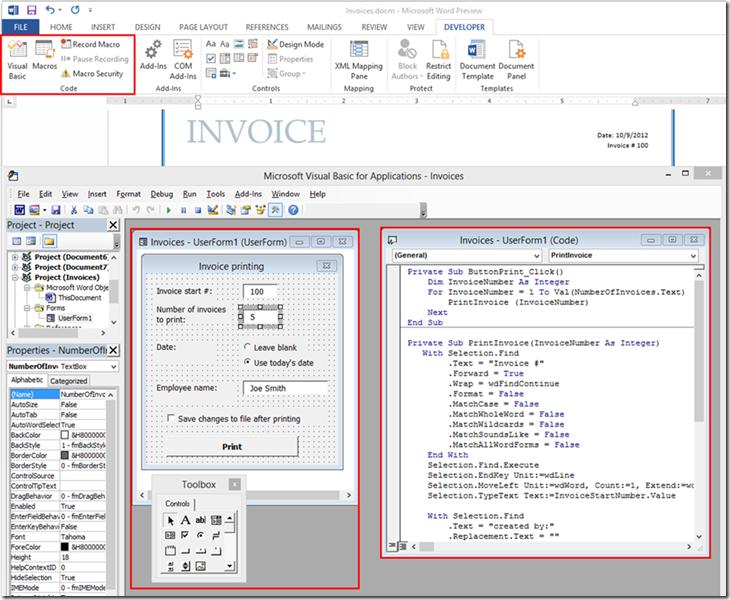Open Toolbox icon in VBA toolbar
This screenshot has width=730, height=600.
[x=276, y=210]
